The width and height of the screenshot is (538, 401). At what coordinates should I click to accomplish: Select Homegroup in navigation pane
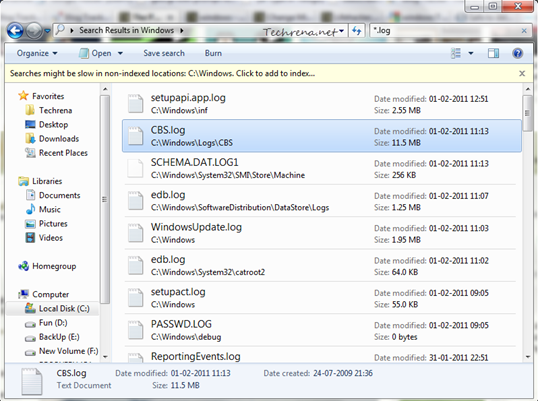(x=47, y=266)
